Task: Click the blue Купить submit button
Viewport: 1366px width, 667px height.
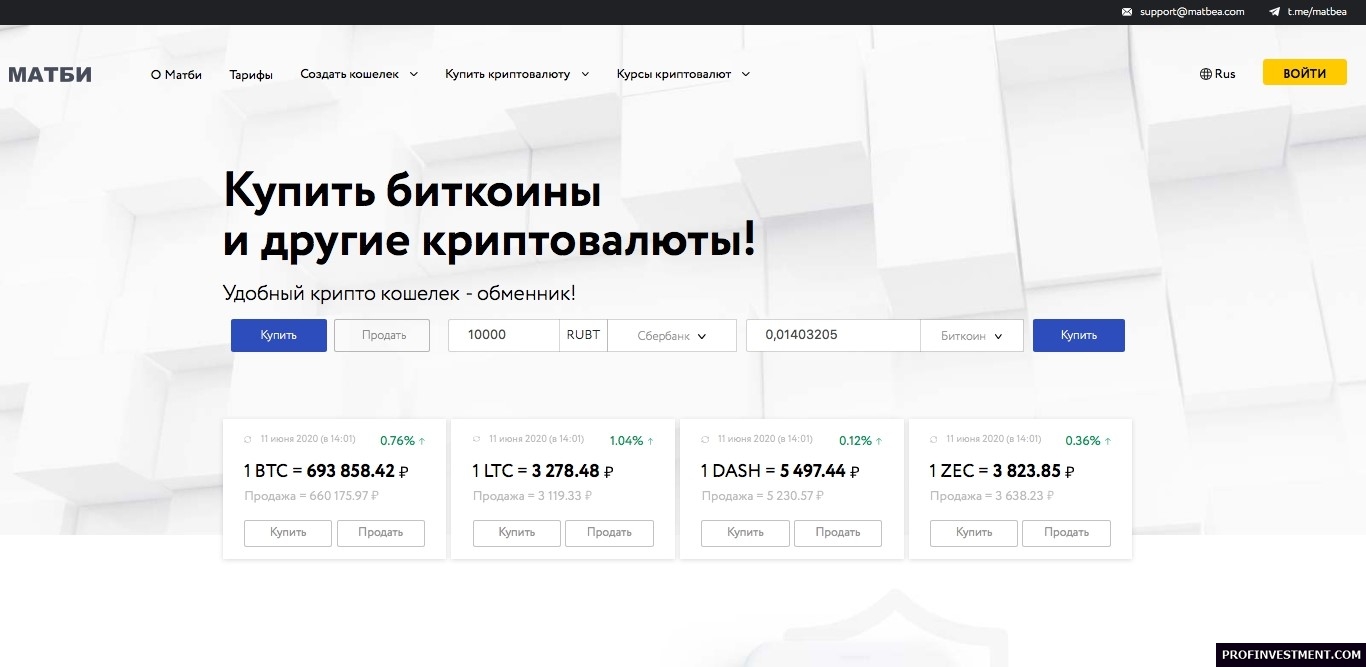Action: 1079,335
